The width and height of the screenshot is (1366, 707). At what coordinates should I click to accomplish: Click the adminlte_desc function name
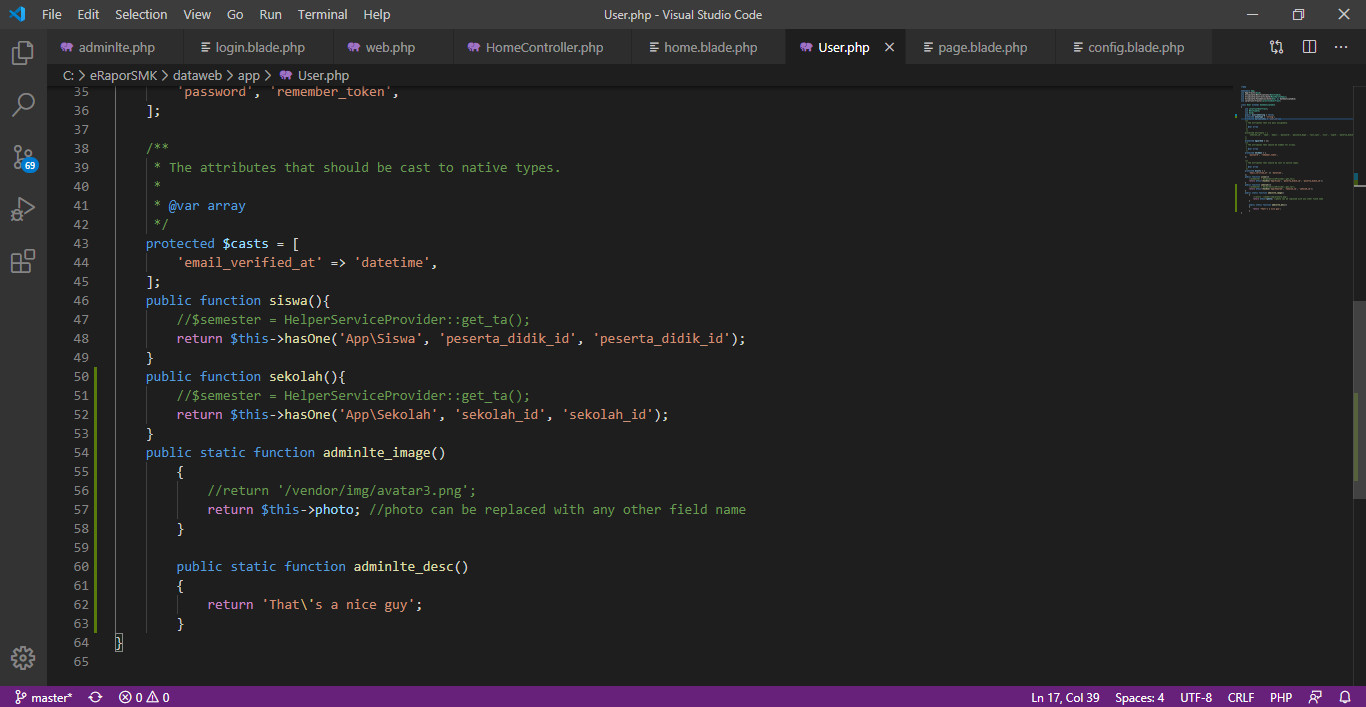coord(403,566)
